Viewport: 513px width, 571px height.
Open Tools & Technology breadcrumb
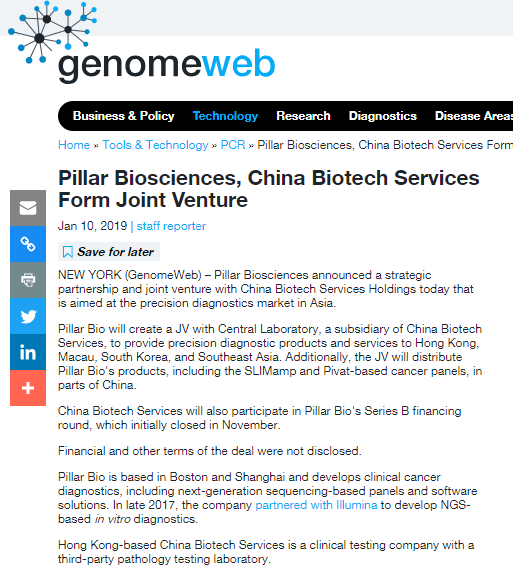[x=155, y=145]
